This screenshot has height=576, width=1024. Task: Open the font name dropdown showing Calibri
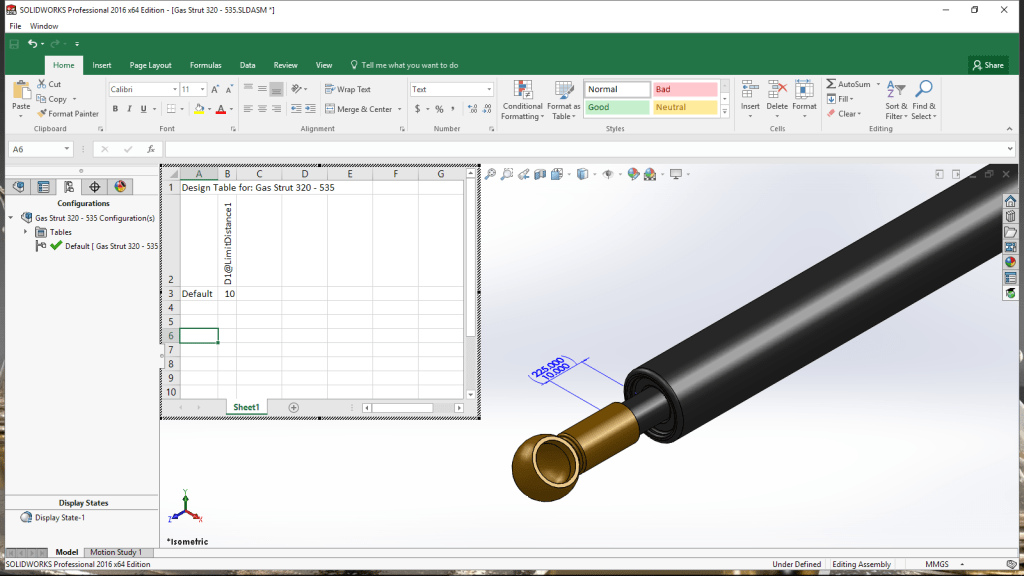(172, 89)
